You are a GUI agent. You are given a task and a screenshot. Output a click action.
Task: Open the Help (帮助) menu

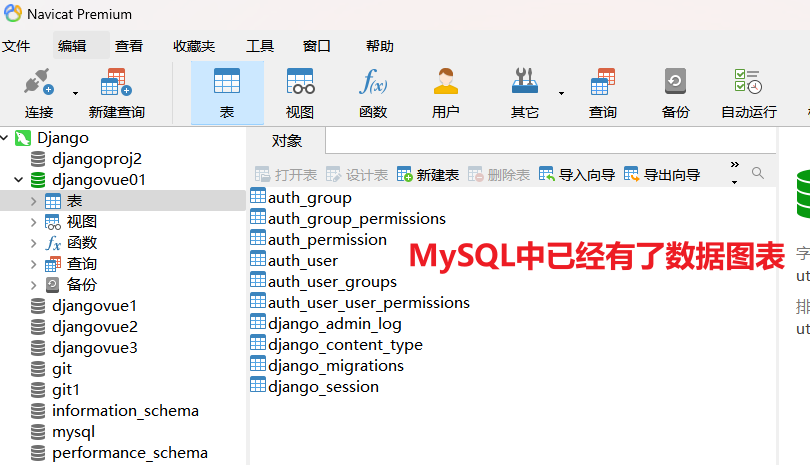click(x=380, y=46)
